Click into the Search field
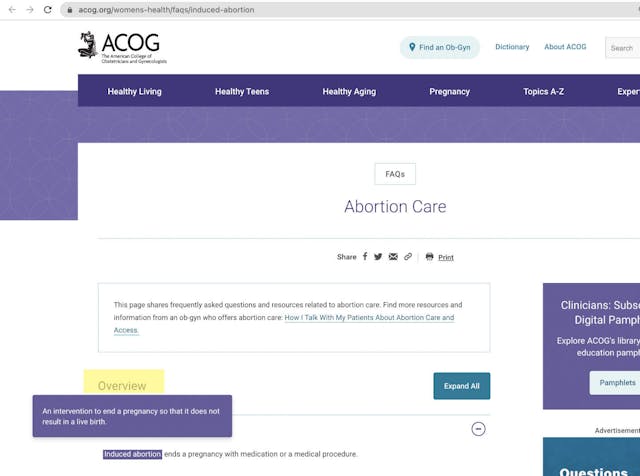The width and height of the screenshot is (640, 476). 622,48
